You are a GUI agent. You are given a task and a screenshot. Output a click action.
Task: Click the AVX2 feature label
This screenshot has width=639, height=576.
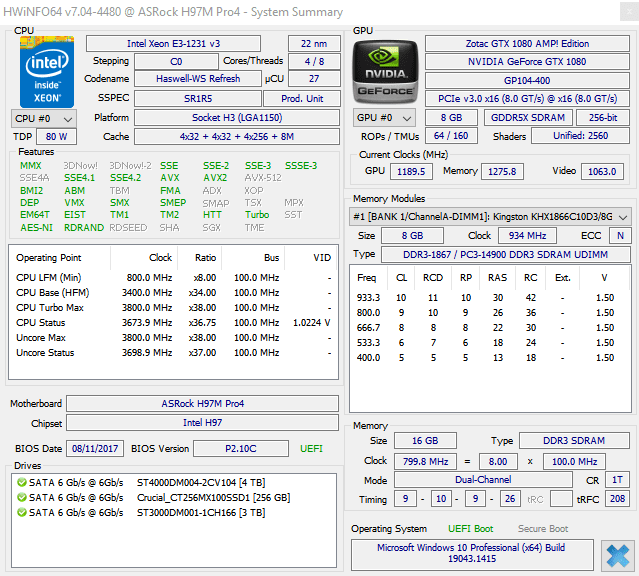(x=215, y=178)
